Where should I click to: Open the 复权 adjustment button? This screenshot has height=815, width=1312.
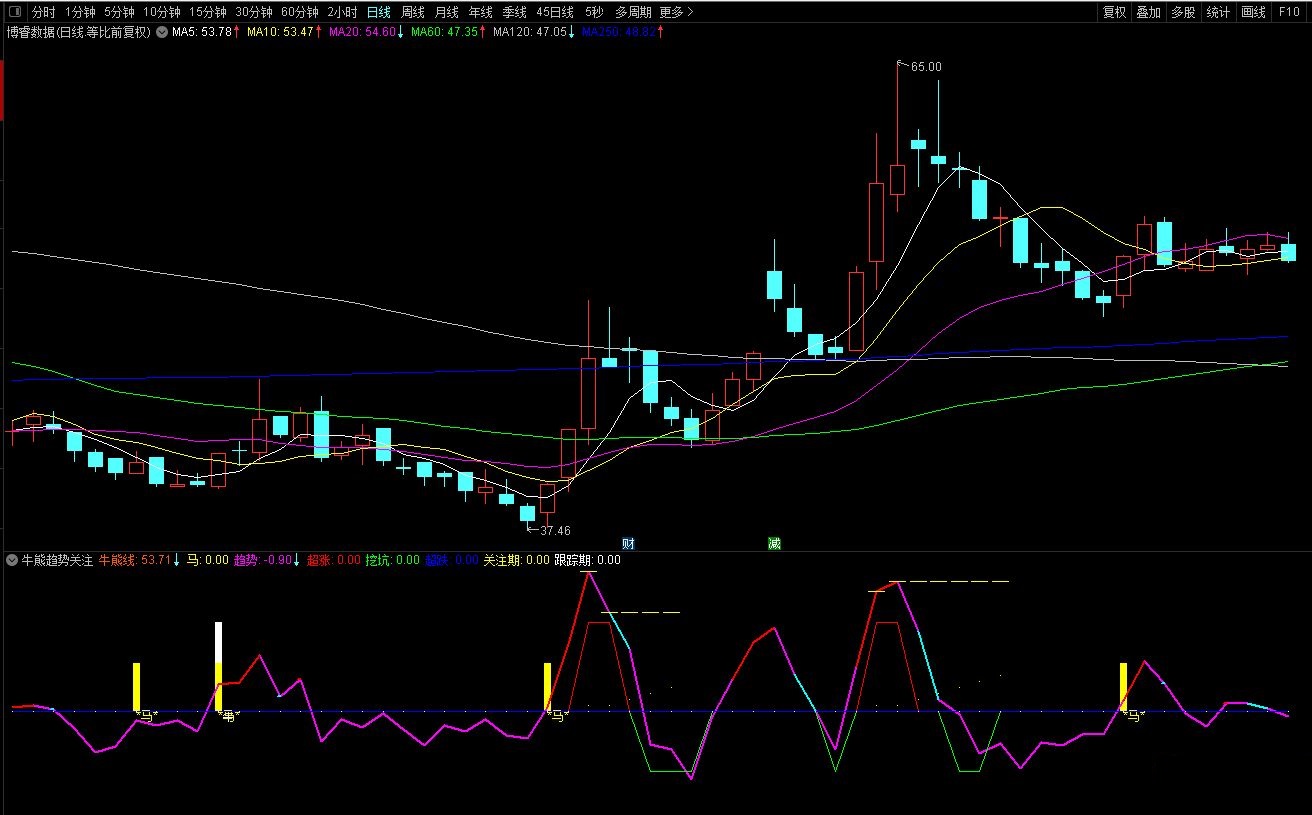[1114, 12]
